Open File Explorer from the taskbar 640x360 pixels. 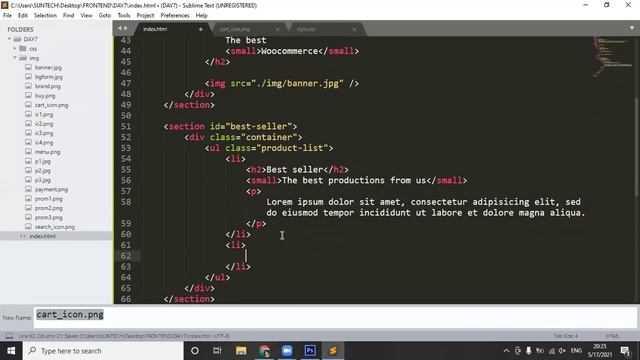click(x=241, y=351)
